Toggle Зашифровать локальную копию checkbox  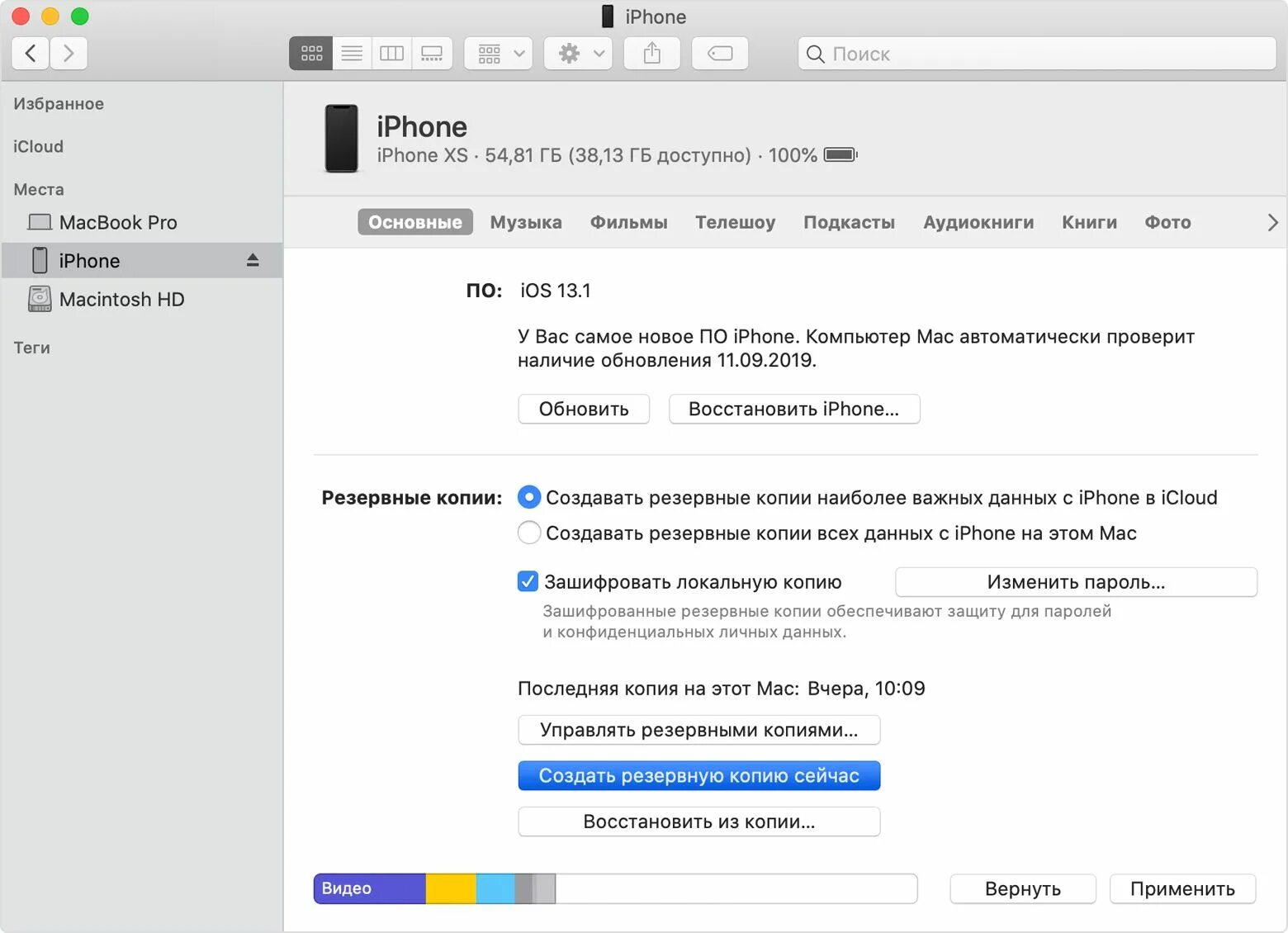[x=528, y=581]
